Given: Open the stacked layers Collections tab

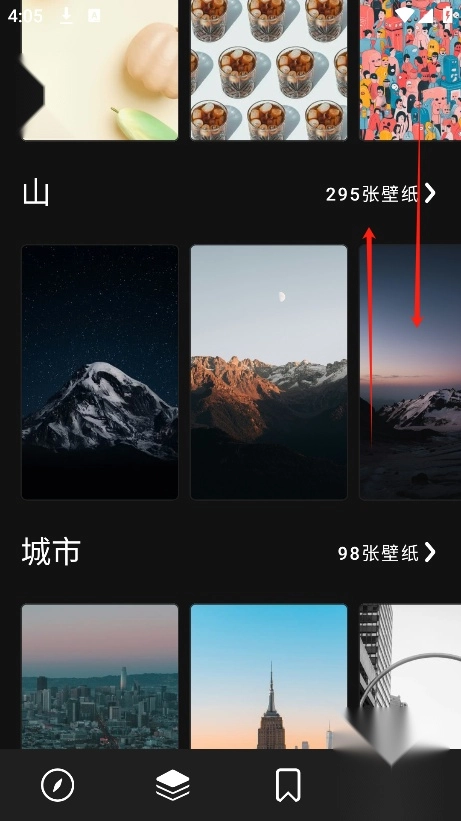Looking at the screenshot, I should coord(172,785).
